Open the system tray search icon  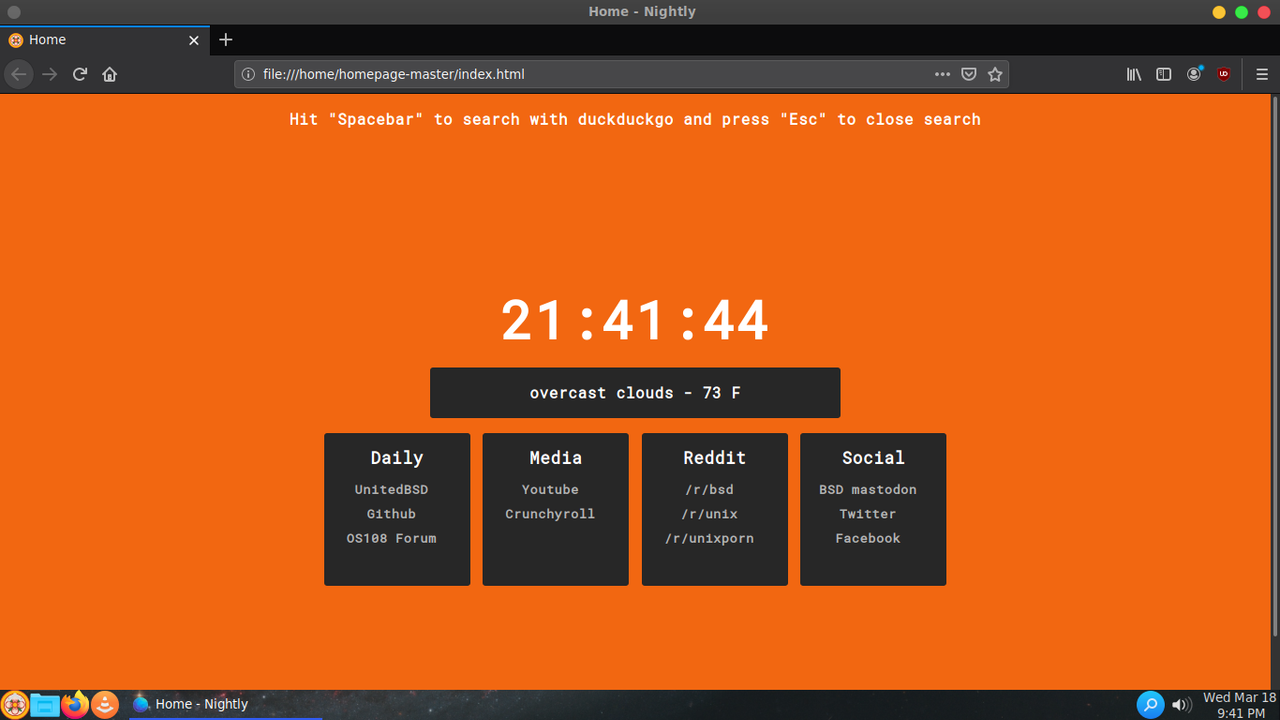1151,704
